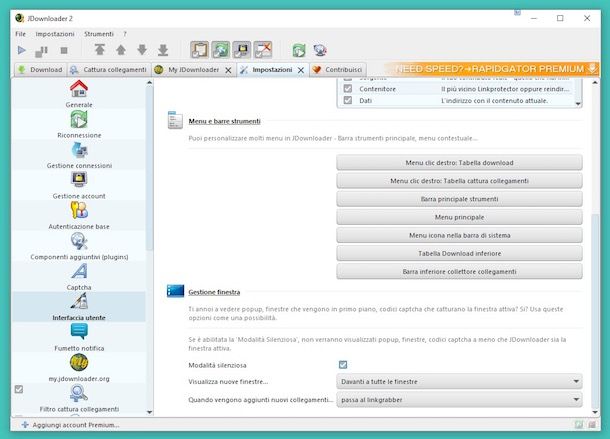Open Generale settings section
Screen dimensions: 610x439
79,94
